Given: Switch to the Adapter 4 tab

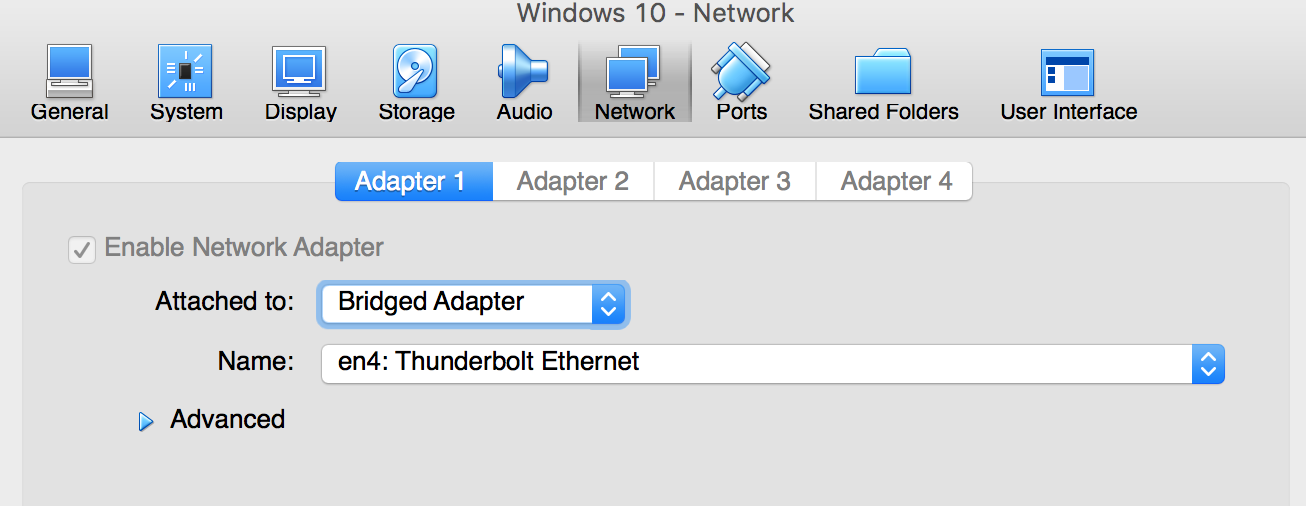Looking at the screenshot, I should pos(896,181).
